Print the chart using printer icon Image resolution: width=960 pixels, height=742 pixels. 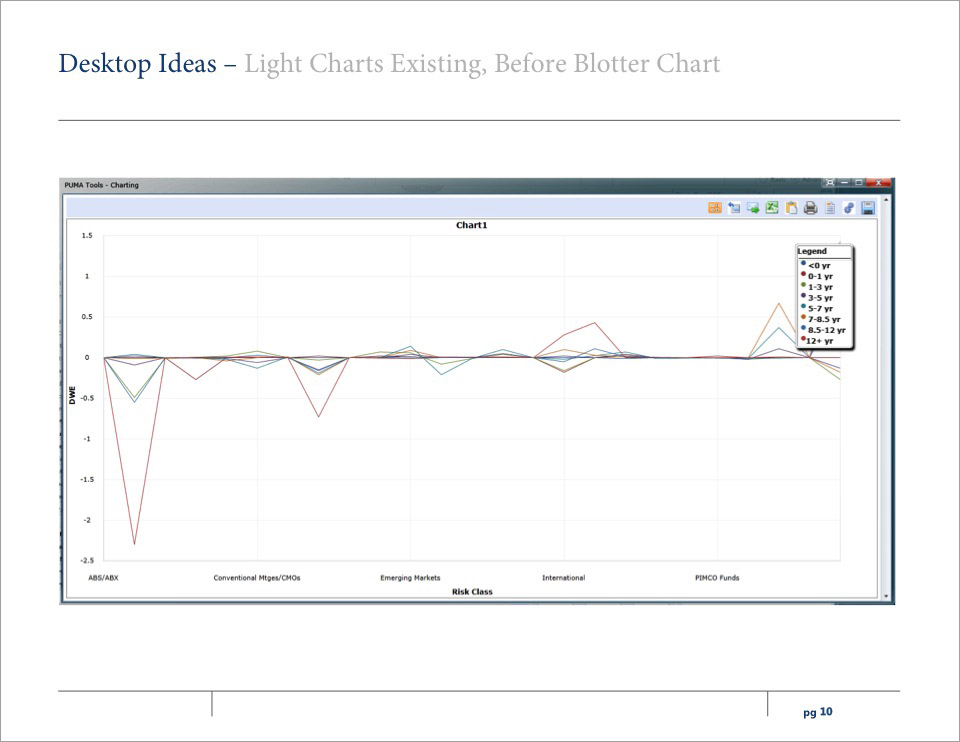coord(810,208)
